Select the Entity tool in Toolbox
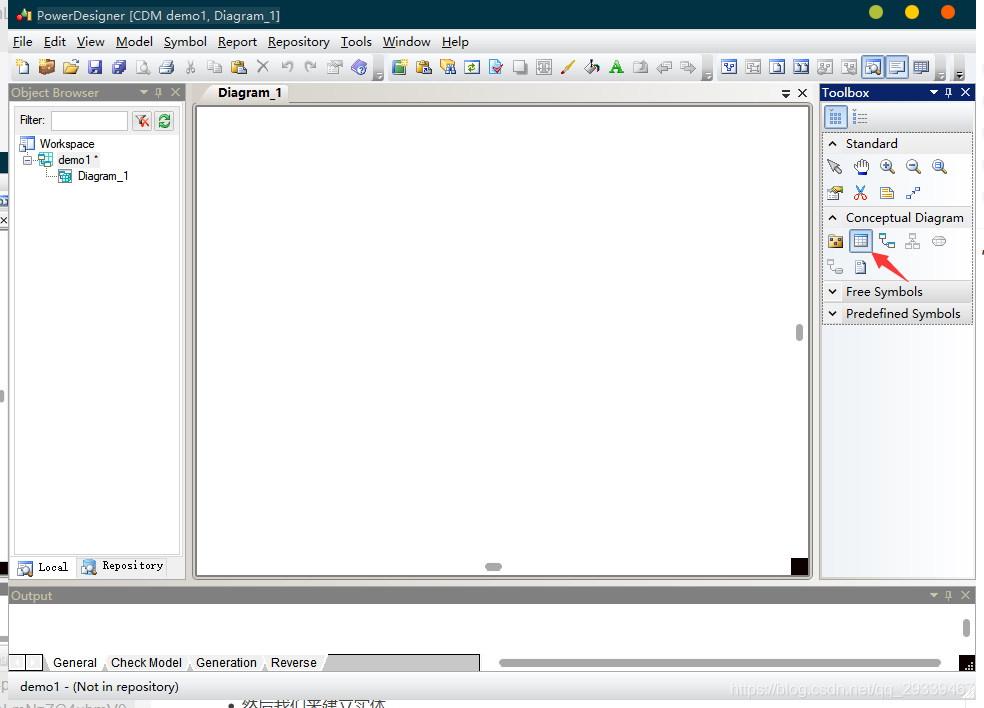Viewport: 984px width, 708px height. coord(860,241)
